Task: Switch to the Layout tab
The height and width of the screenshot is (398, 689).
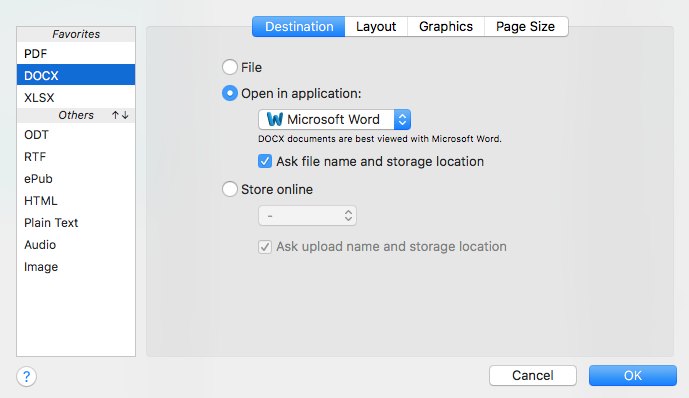Action: [x=376, y=26]
